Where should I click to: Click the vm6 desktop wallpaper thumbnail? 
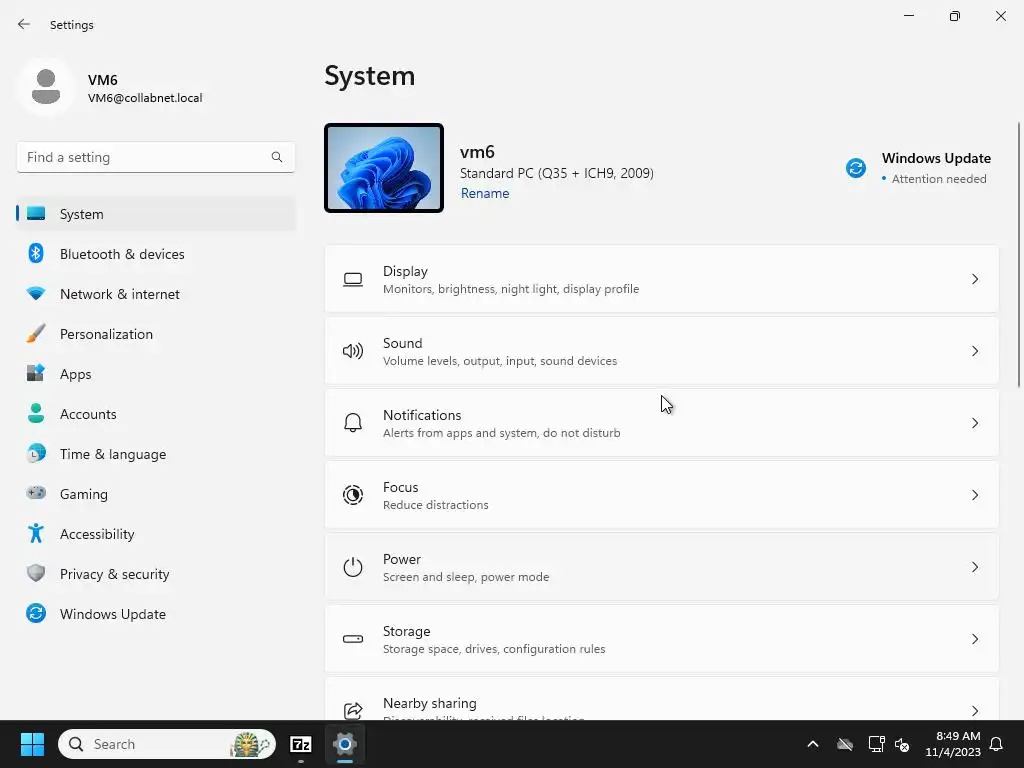pyautogui.click(x=384, y=168)
